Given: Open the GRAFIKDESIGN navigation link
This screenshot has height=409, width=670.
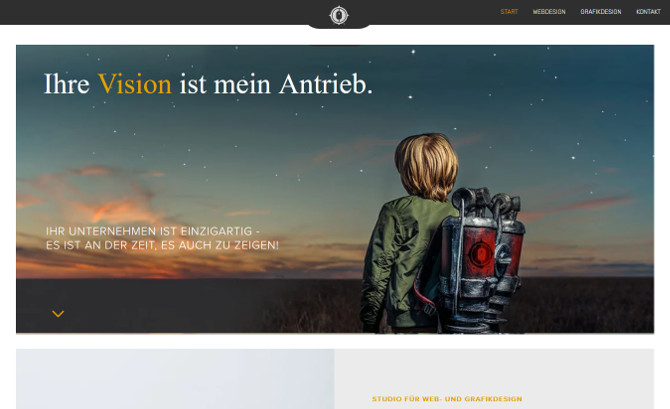Looking at the screenshot, I should click(x=601, y=12).
